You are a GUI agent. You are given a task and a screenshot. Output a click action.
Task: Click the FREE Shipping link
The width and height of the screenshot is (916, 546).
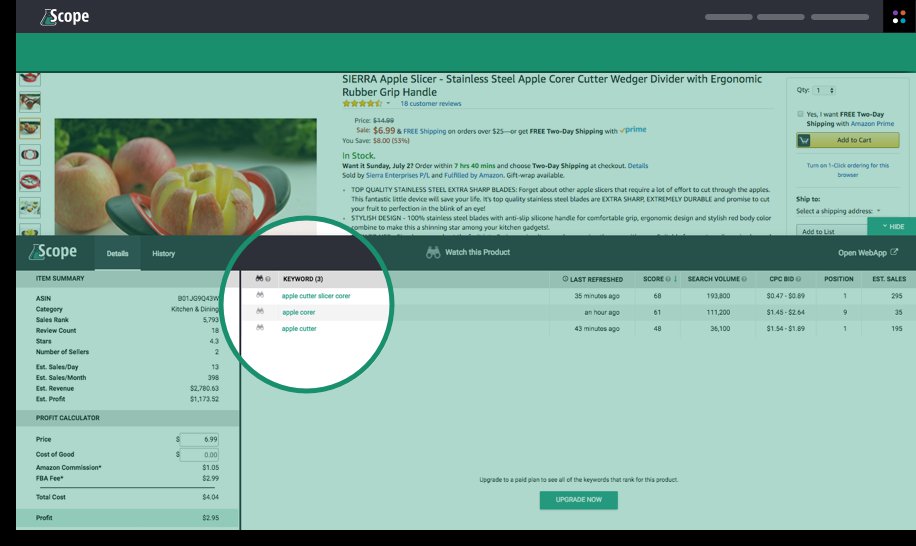point(424,131)
